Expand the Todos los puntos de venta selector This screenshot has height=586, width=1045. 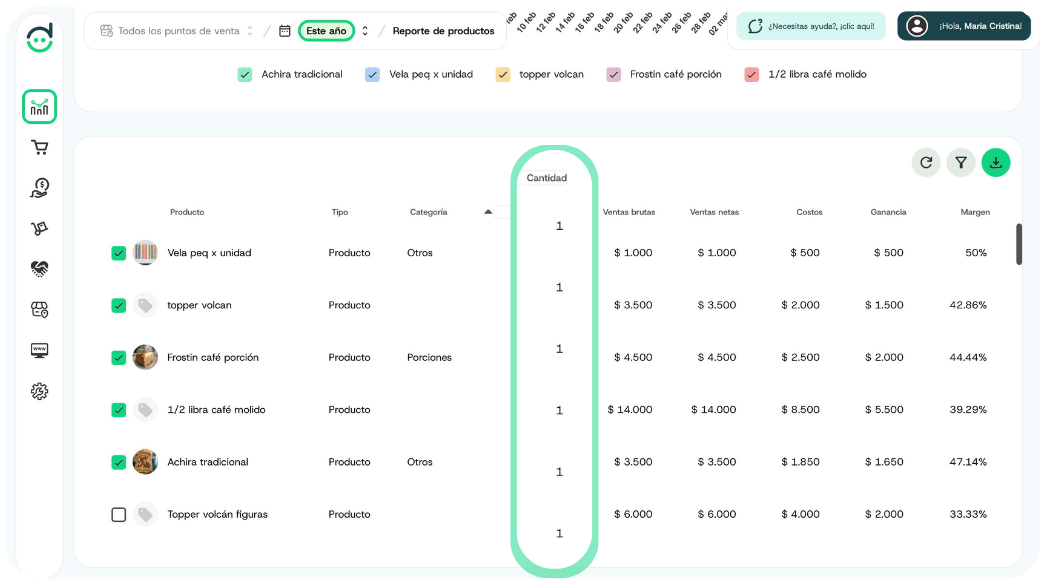point(177,31)
